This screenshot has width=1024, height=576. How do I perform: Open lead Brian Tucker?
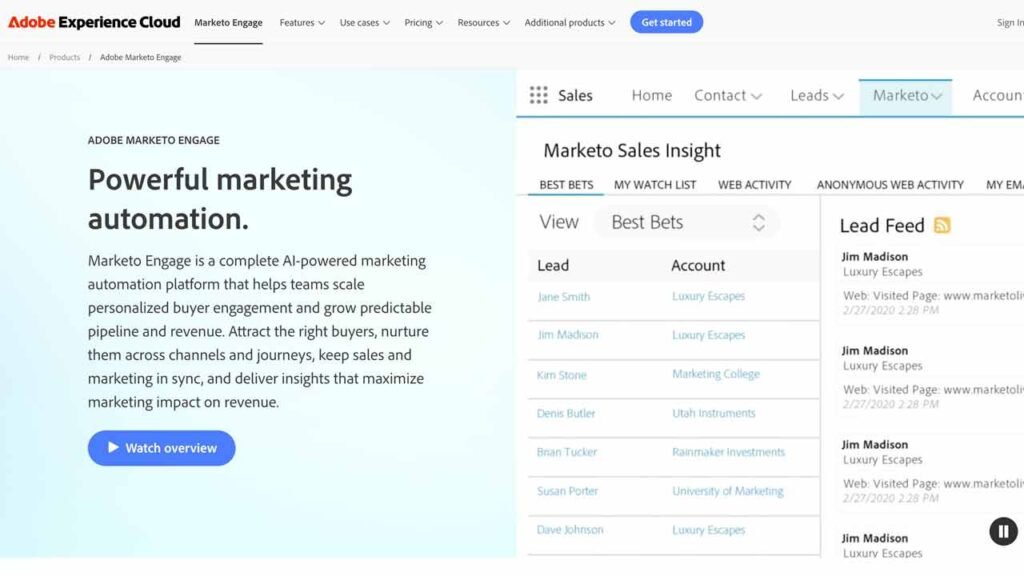(567, 452)
